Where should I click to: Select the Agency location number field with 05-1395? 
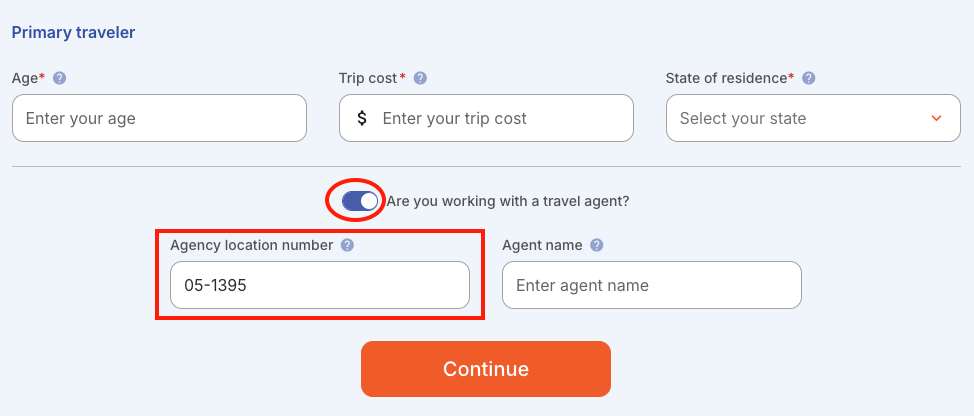pos(320,285)
